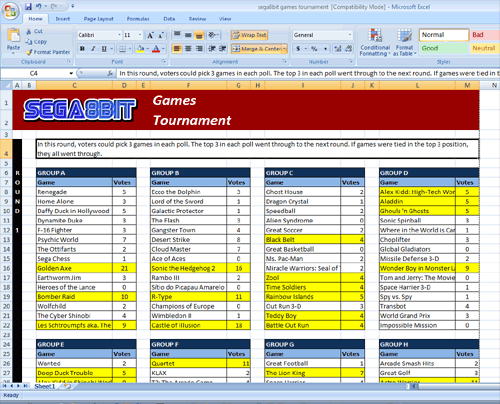This screenshot has height=404, width=500.
Task: Select the Golden Axe cell
Action: [74, 268]
